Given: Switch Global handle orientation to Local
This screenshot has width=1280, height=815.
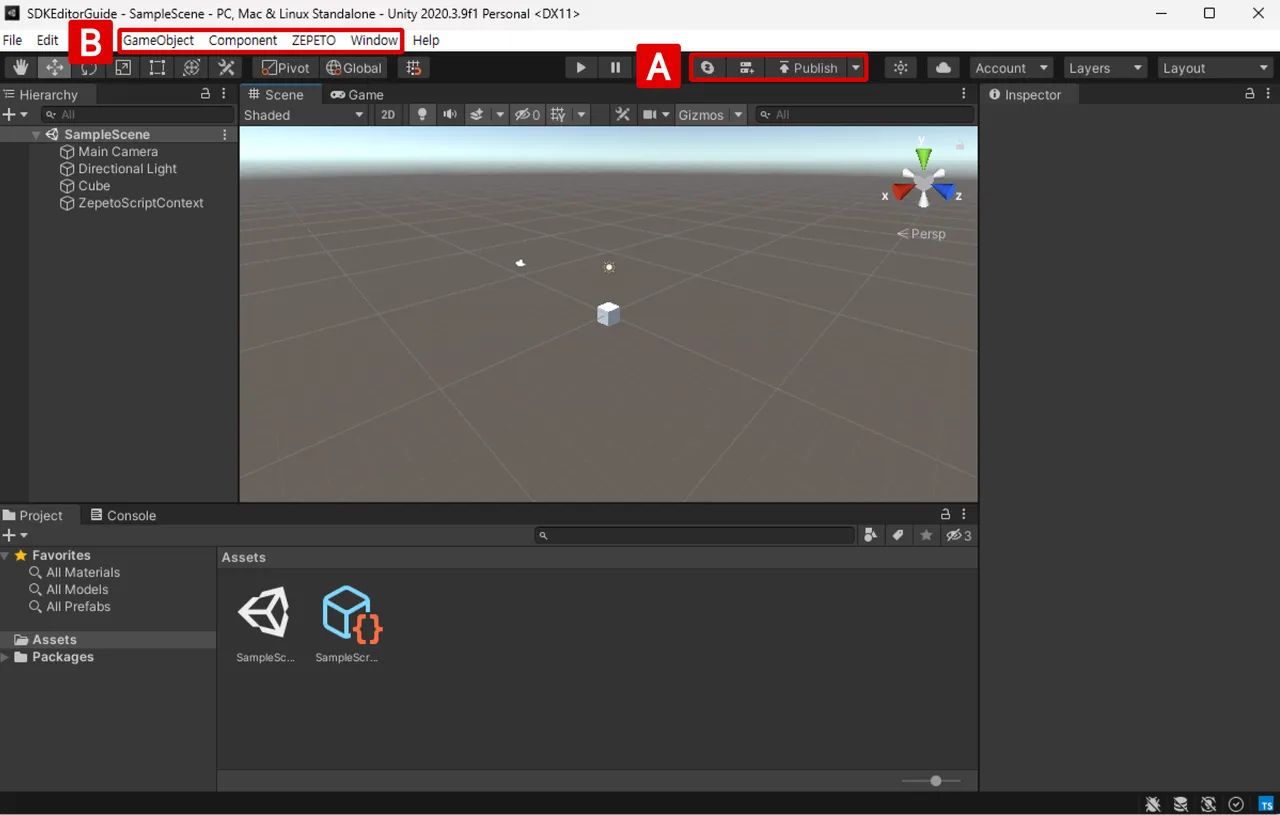Looking at the screenshot, I should coord(353,67).
